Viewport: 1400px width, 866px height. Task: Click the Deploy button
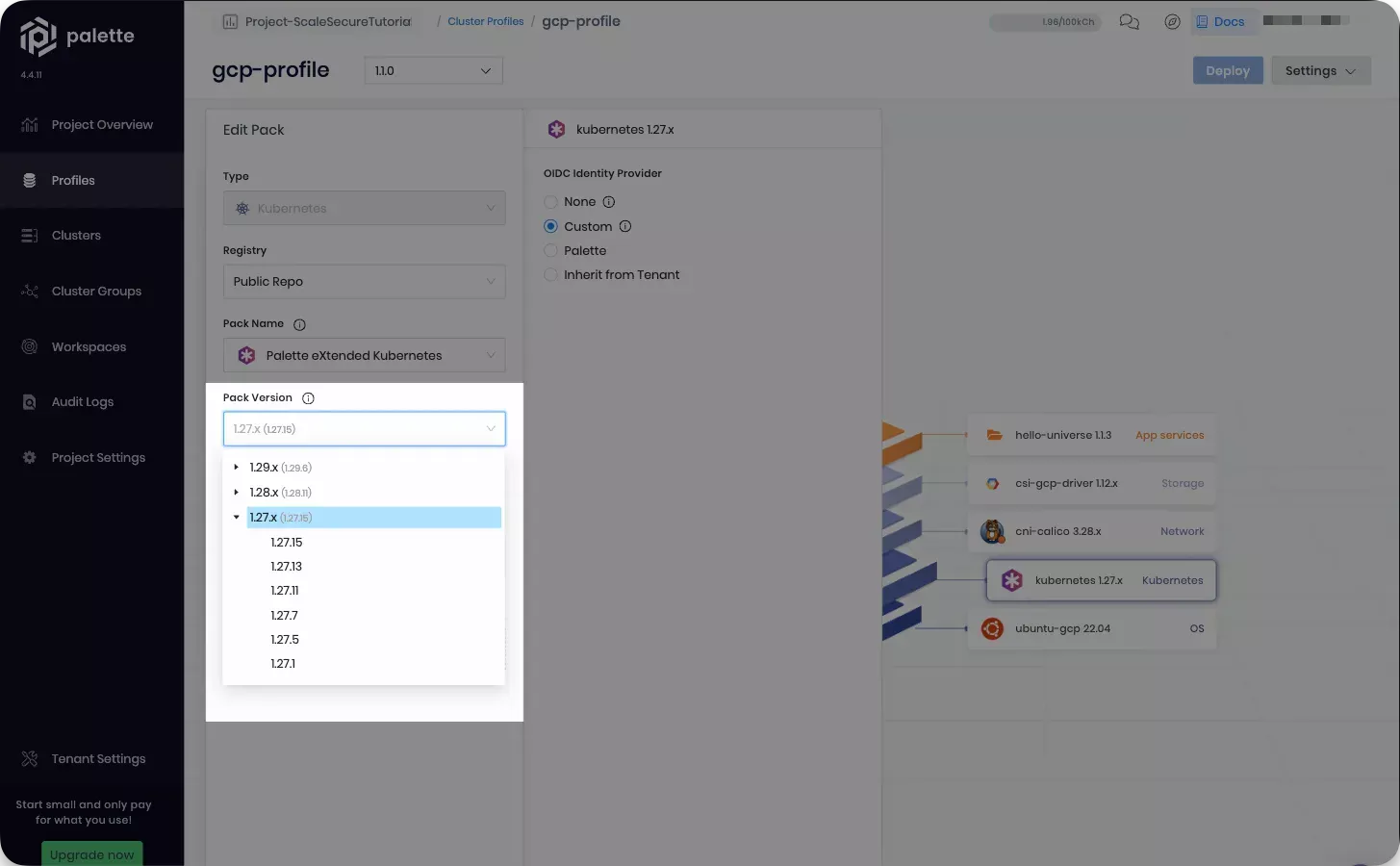(x=1228, y=70)
